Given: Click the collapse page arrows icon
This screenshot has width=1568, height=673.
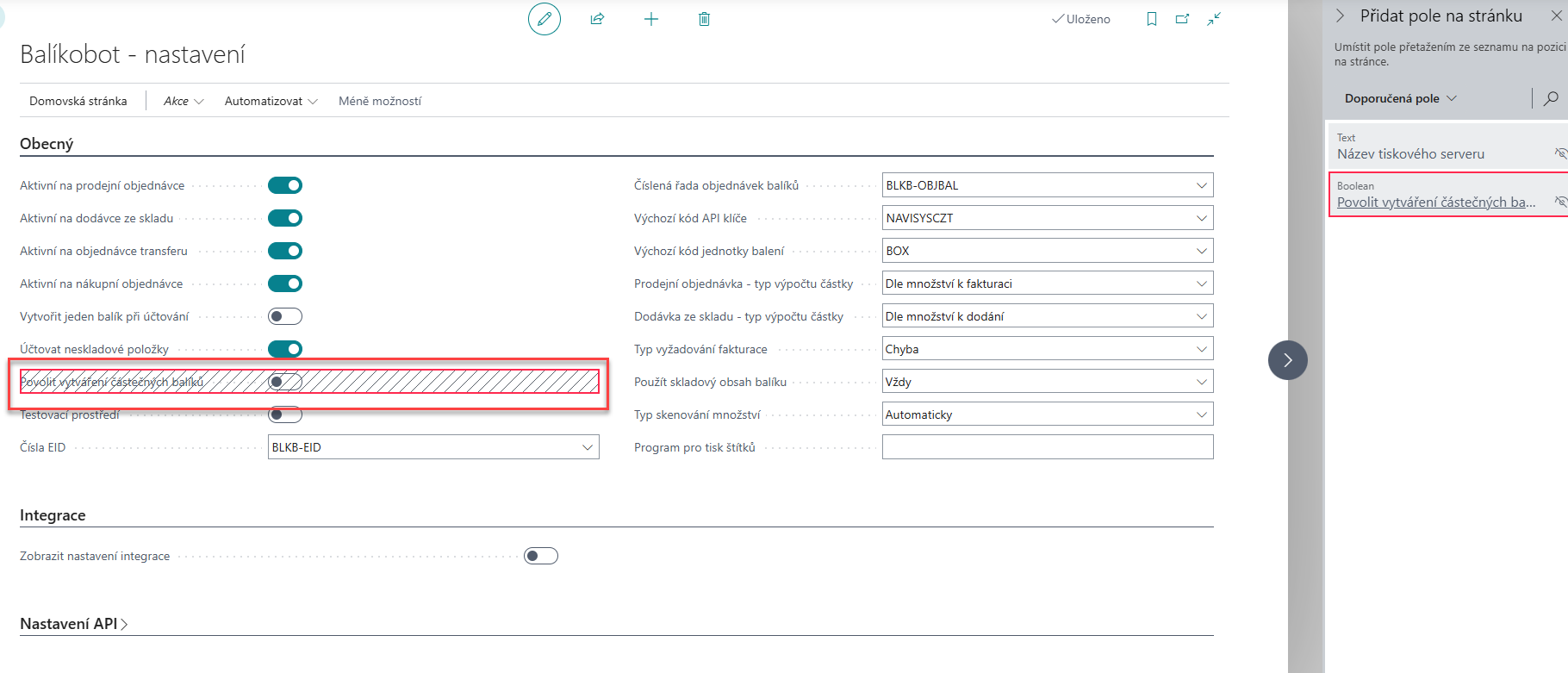Looking at the screenshot, I should coord(1214,19).
